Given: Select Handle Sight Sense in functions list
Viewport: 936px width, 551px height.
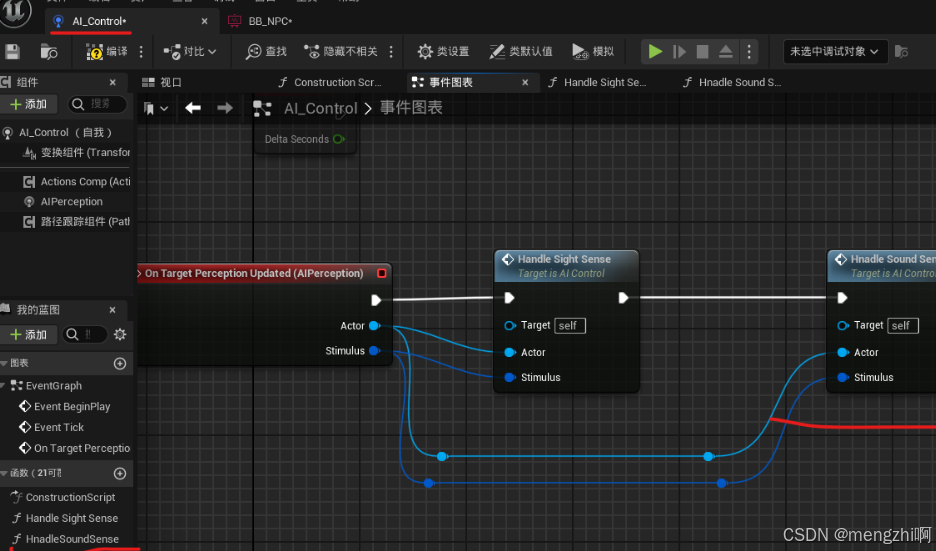Looking at the screenshot, I should coord(67,518).
